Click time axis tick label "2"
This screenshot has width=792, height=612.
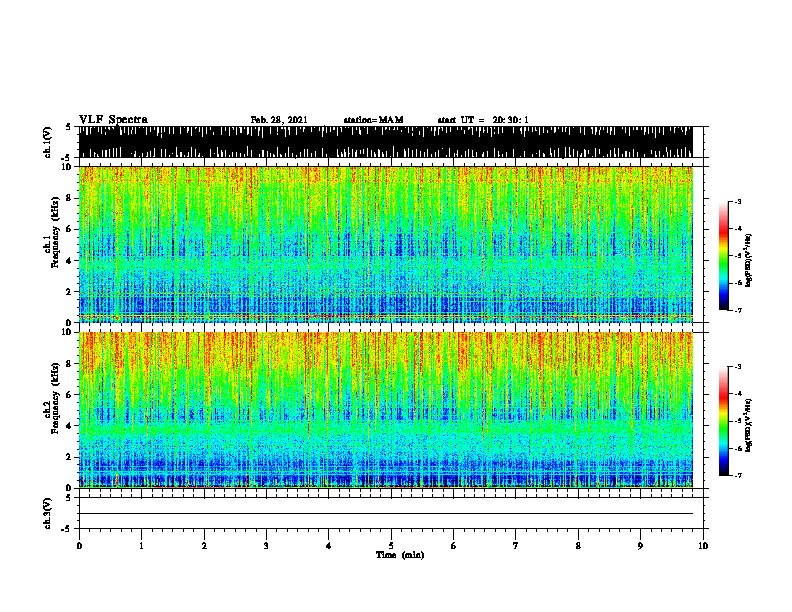204,545
